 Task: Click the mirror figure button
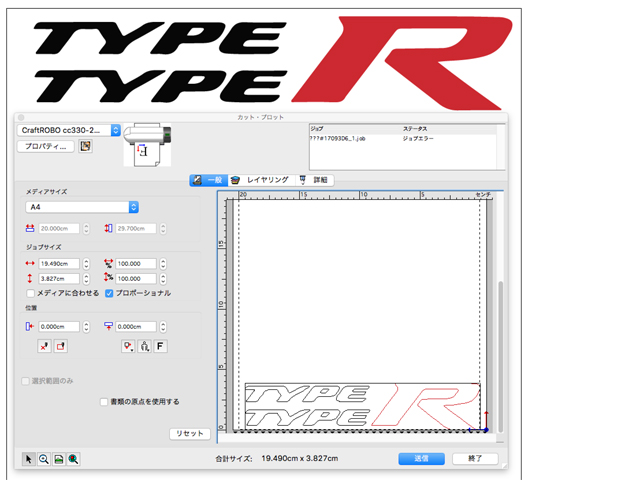(144, 346)
